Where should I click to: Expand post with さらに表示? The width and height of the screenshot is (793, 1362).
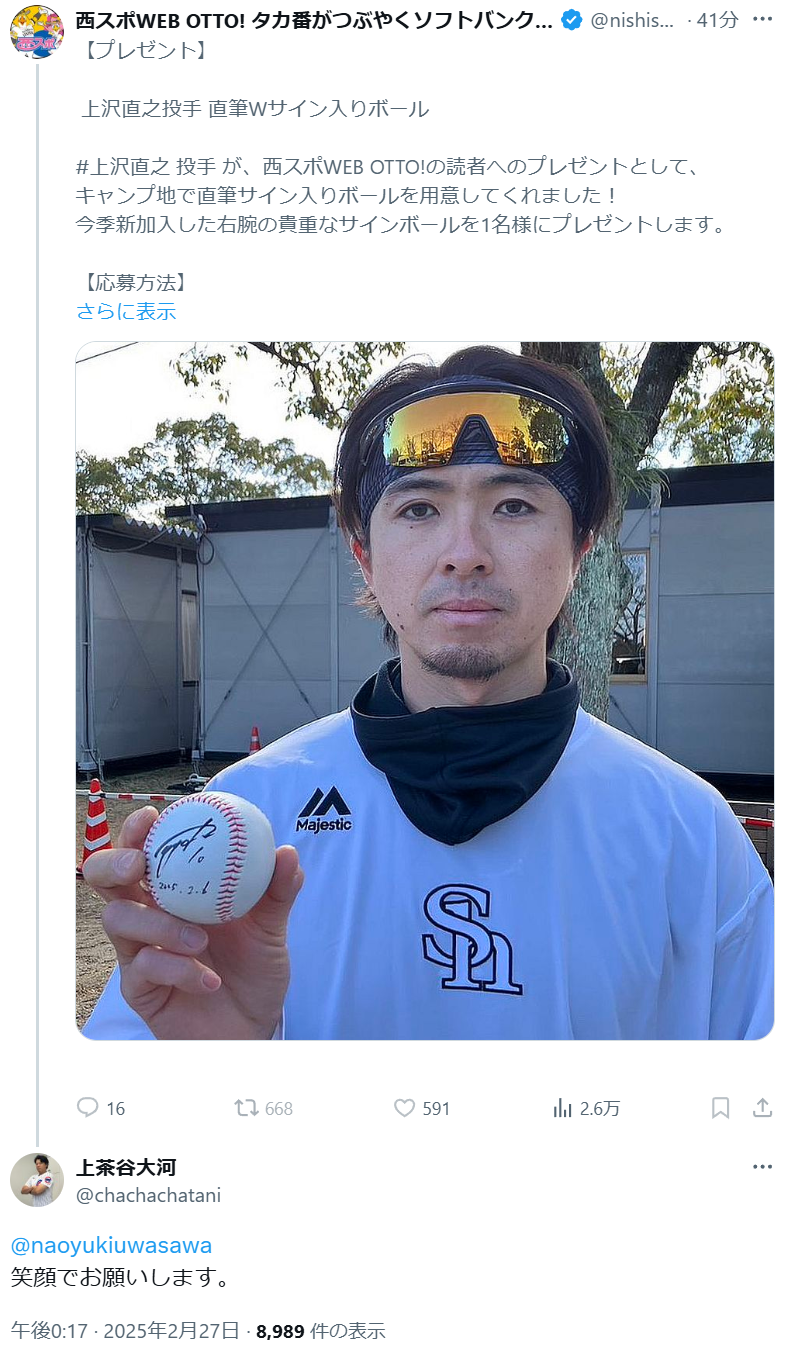126,311
